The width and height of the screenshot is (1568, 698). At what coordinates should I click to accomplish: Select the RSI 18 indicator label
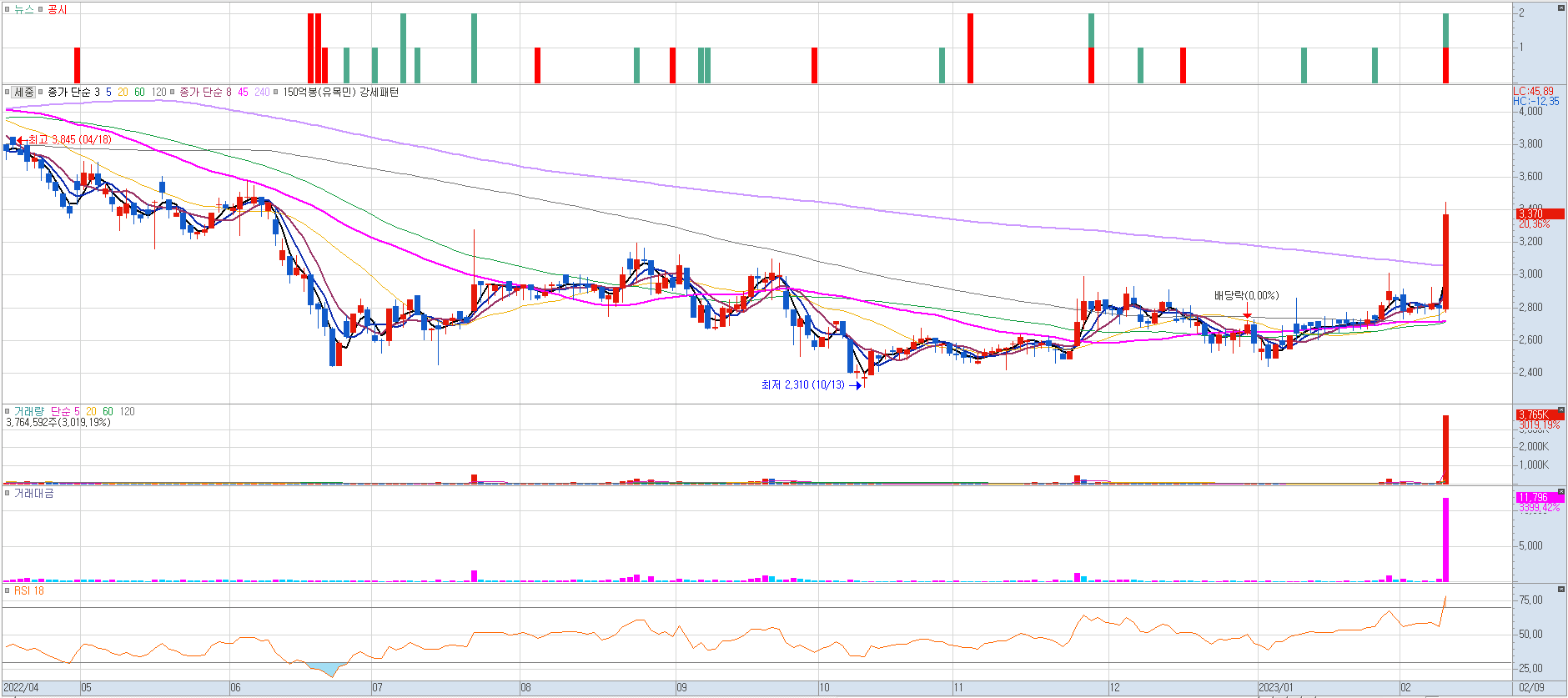28,590
